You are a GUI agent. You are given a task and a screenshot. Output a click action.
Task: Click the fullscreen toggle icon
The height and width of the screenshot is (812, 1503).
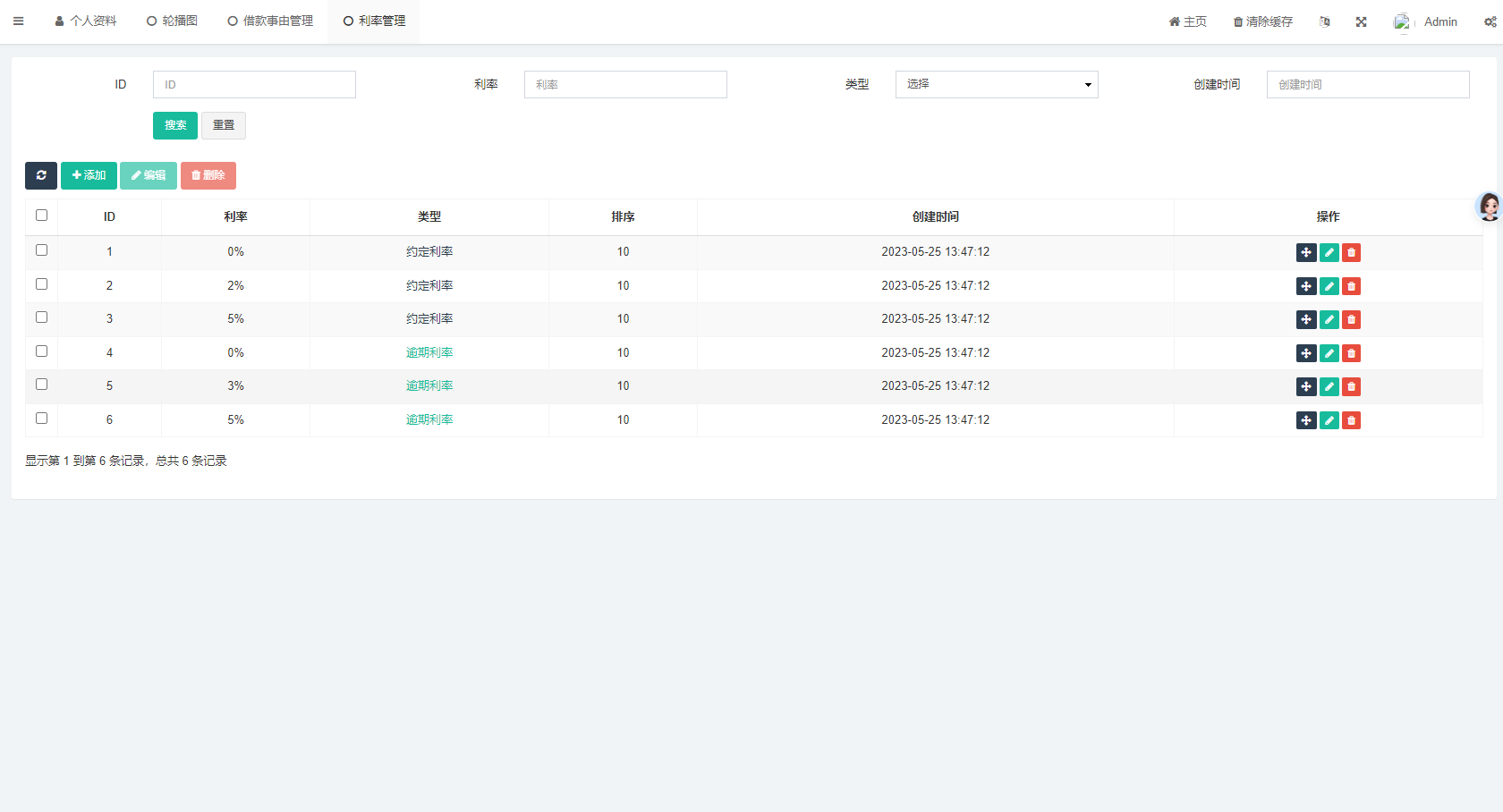click(x=1361, y=21)
